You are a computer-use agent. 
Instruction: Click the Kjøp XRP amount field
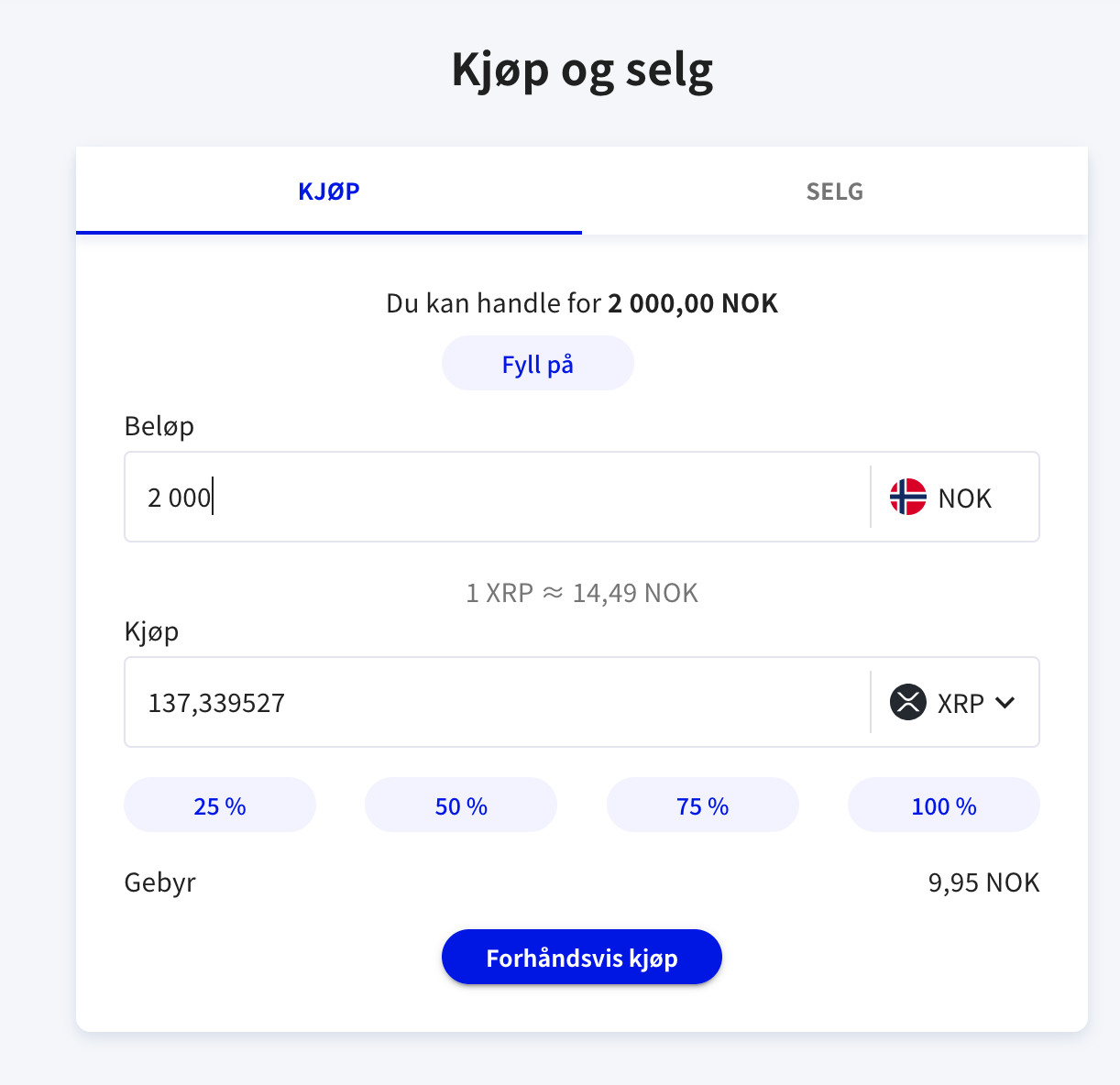(458, 702)
